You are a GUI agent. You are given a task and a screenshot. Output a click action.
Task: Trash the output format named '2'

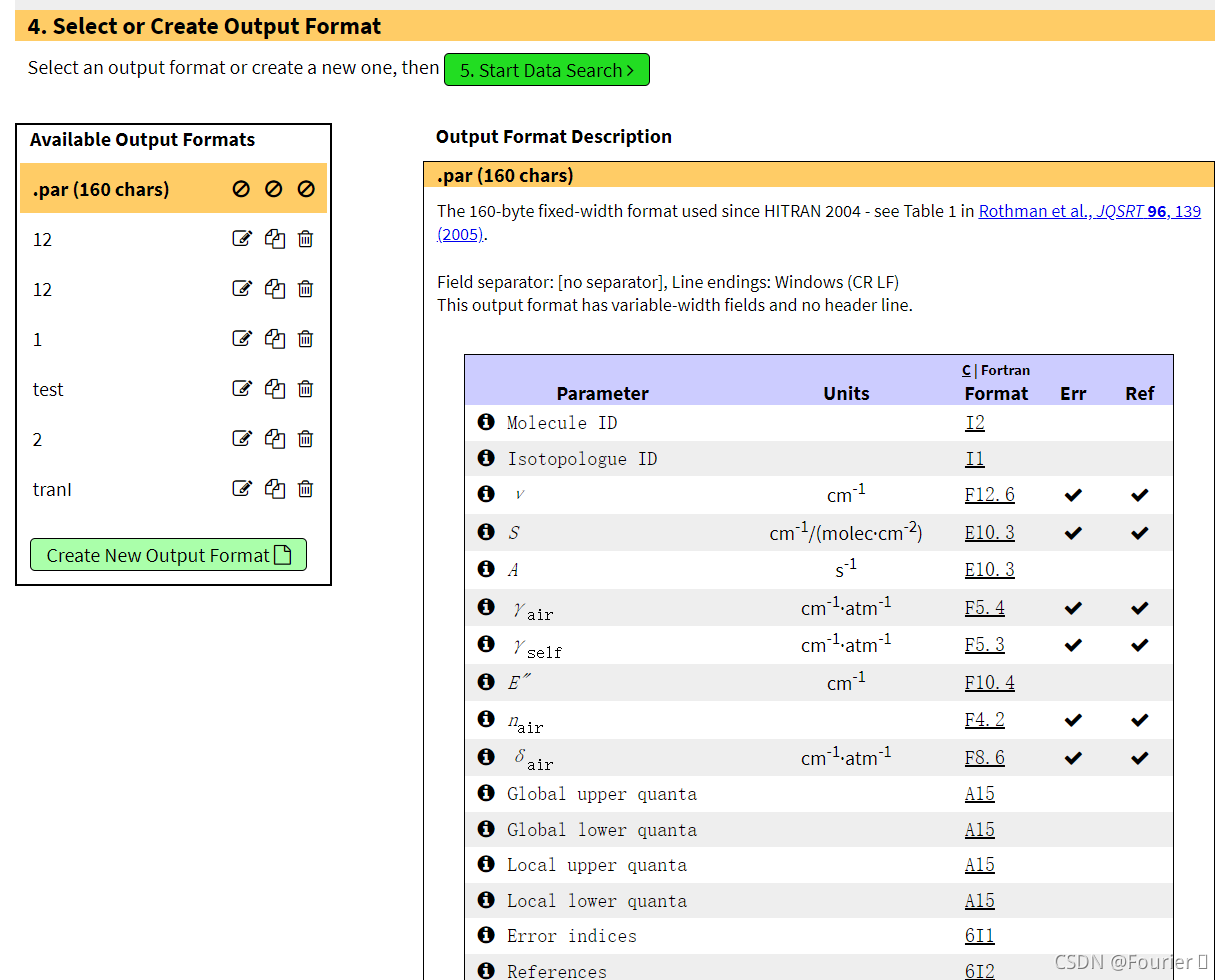306,438
